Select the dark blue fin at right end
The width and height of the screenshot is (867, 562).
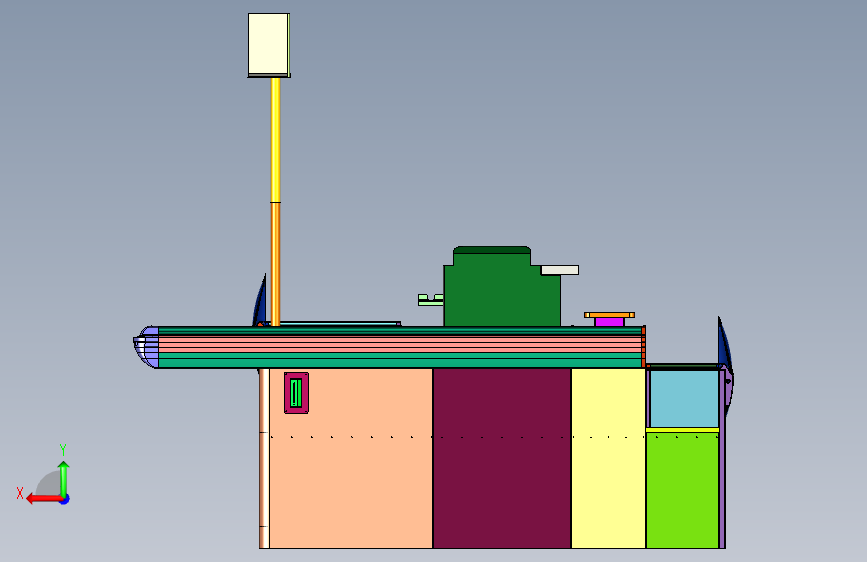coord(725,346)
